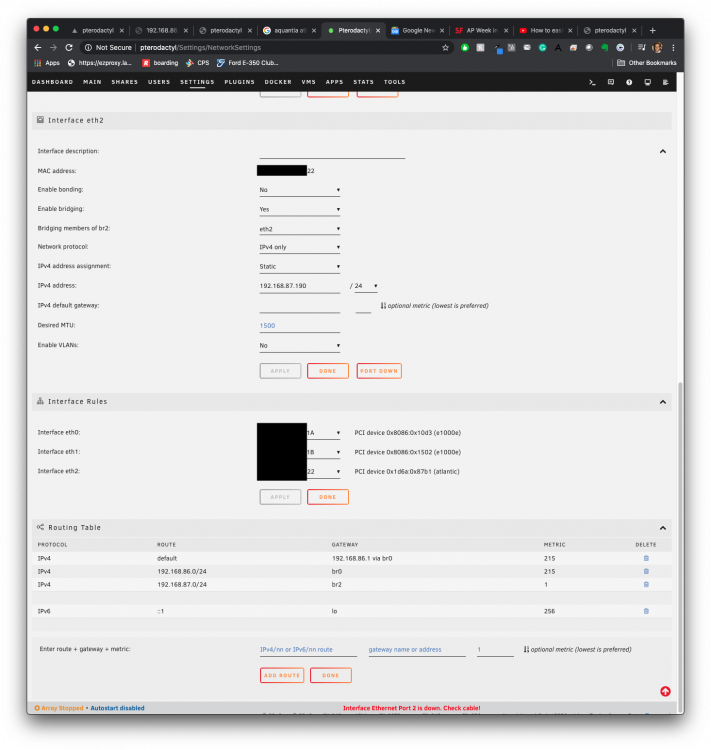711x750 pixels.
Task: Delete the IPv6 ::1 route
Action: pos(646,611)
